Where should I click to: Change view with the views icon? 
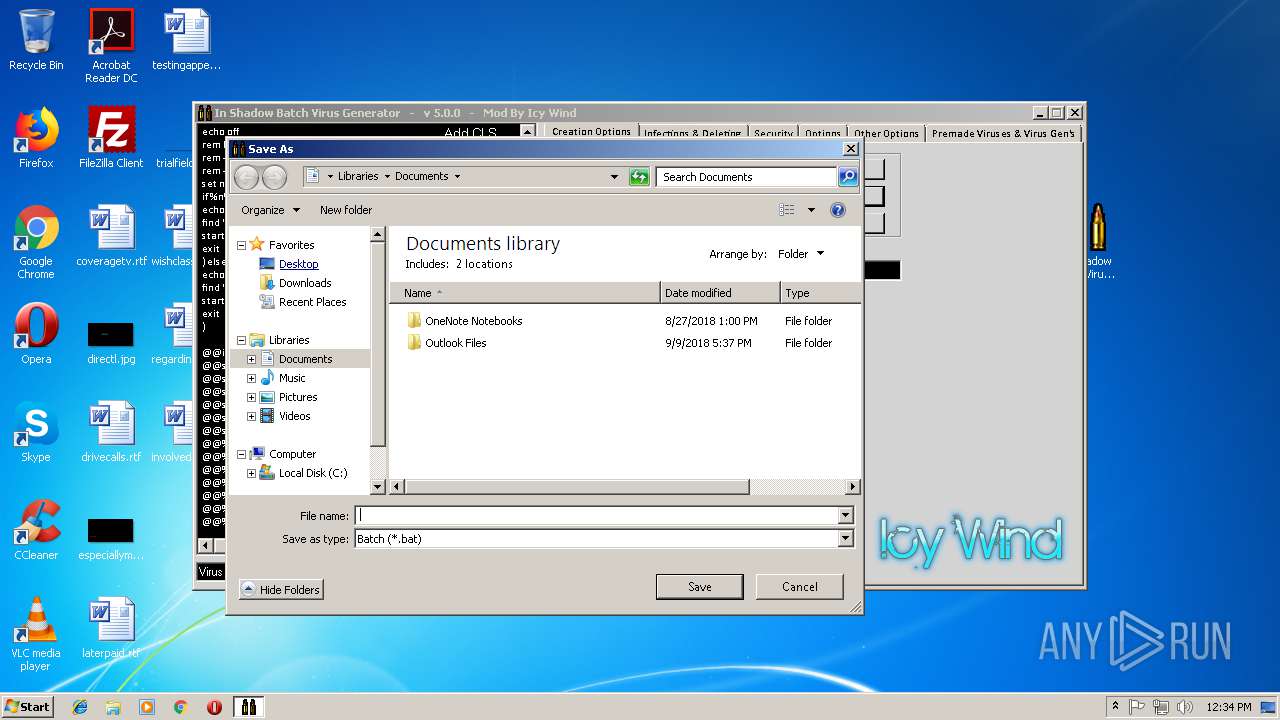coord(787,210)
